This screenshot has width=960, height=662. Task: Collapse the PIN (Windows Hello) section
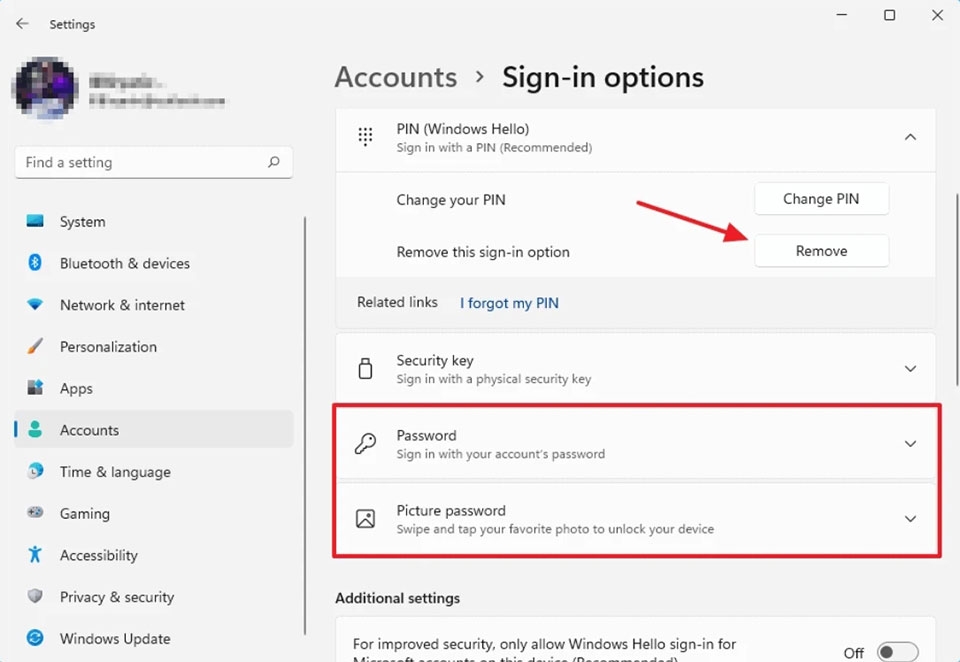pyautogui.click(x=910, y=137)
